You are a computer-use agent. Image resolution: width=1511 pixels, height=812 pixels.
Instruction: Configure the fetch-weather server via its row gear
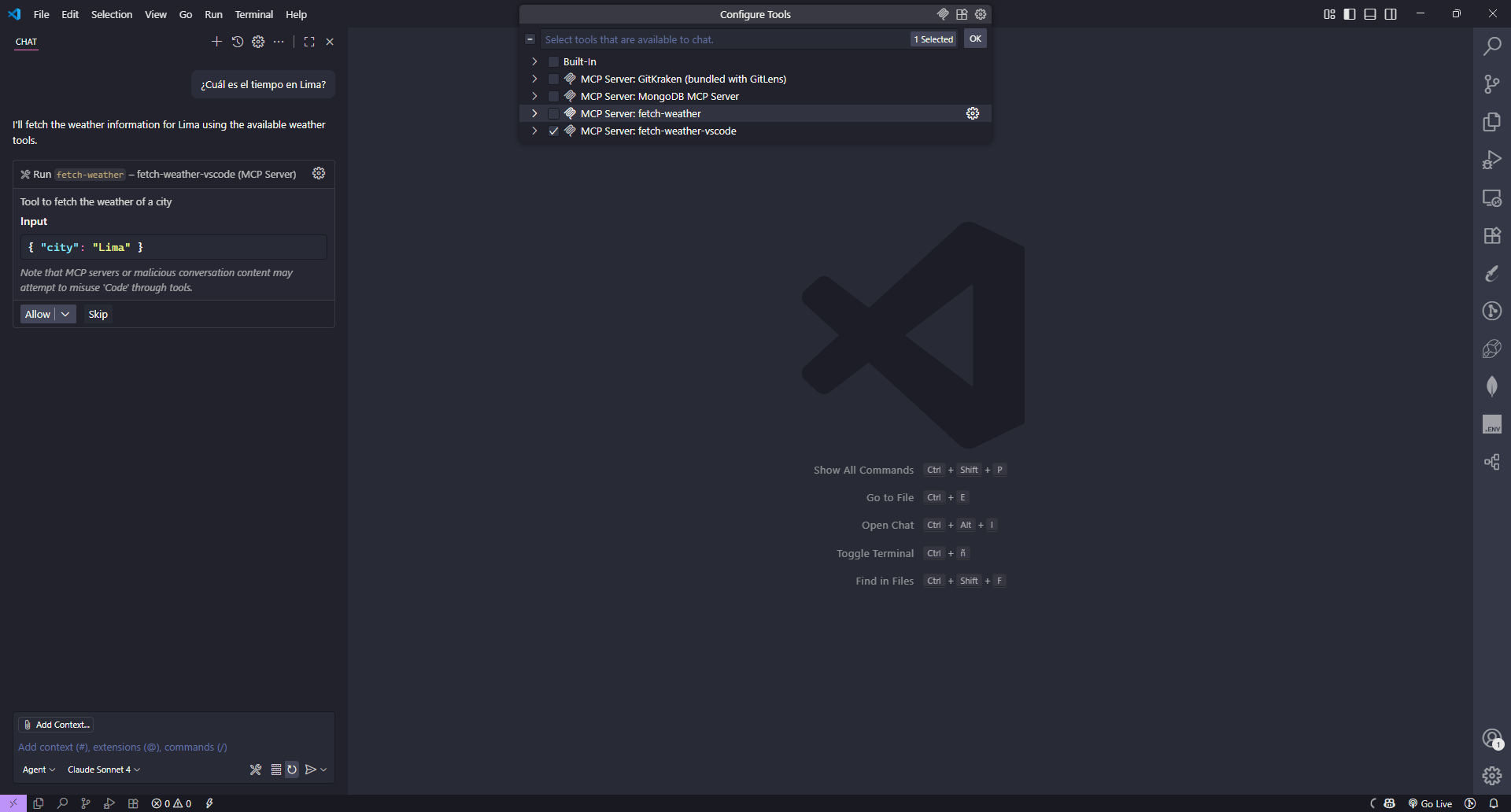click(x=973, y=113)
